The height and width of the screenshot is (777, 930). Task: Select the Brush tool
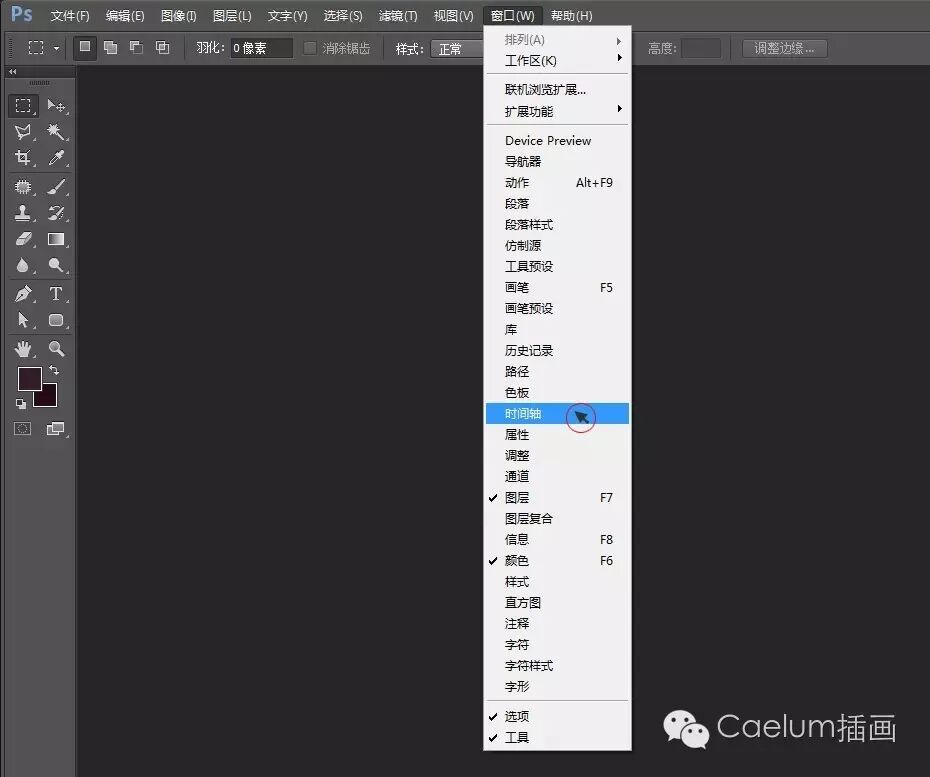click(58, 186)
